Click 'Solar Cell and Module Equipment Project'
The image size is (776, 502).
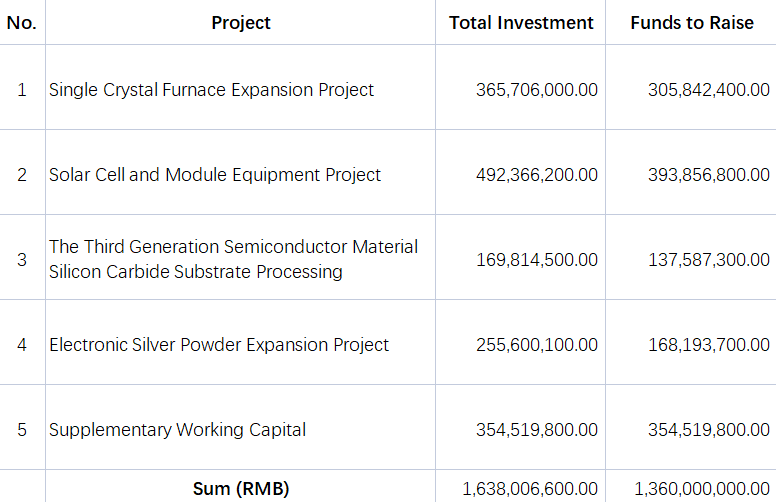(x=241, y=172)
